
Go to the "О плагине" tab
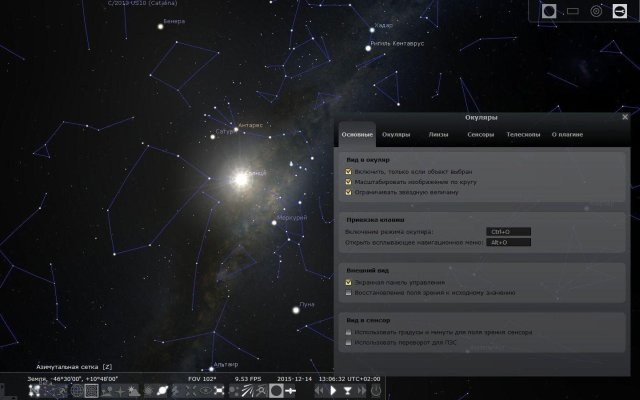pyautogui.click(x=567, y=133)
